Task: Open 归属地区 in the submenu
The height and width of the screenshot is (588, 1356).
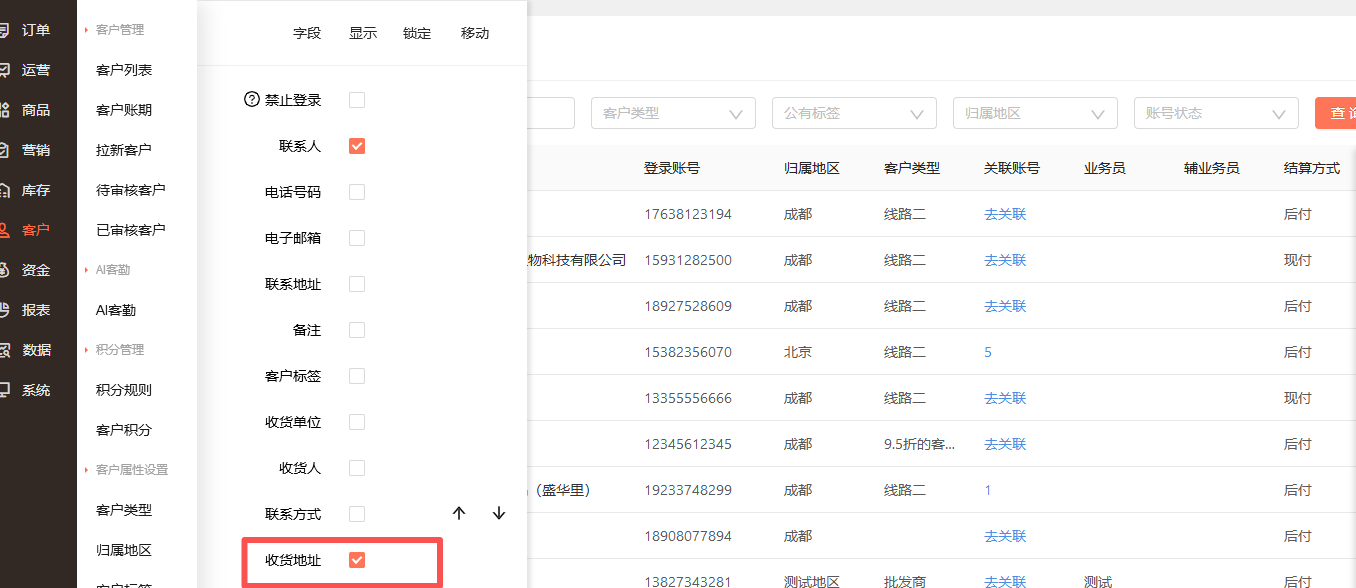Action: coord(124,550)
